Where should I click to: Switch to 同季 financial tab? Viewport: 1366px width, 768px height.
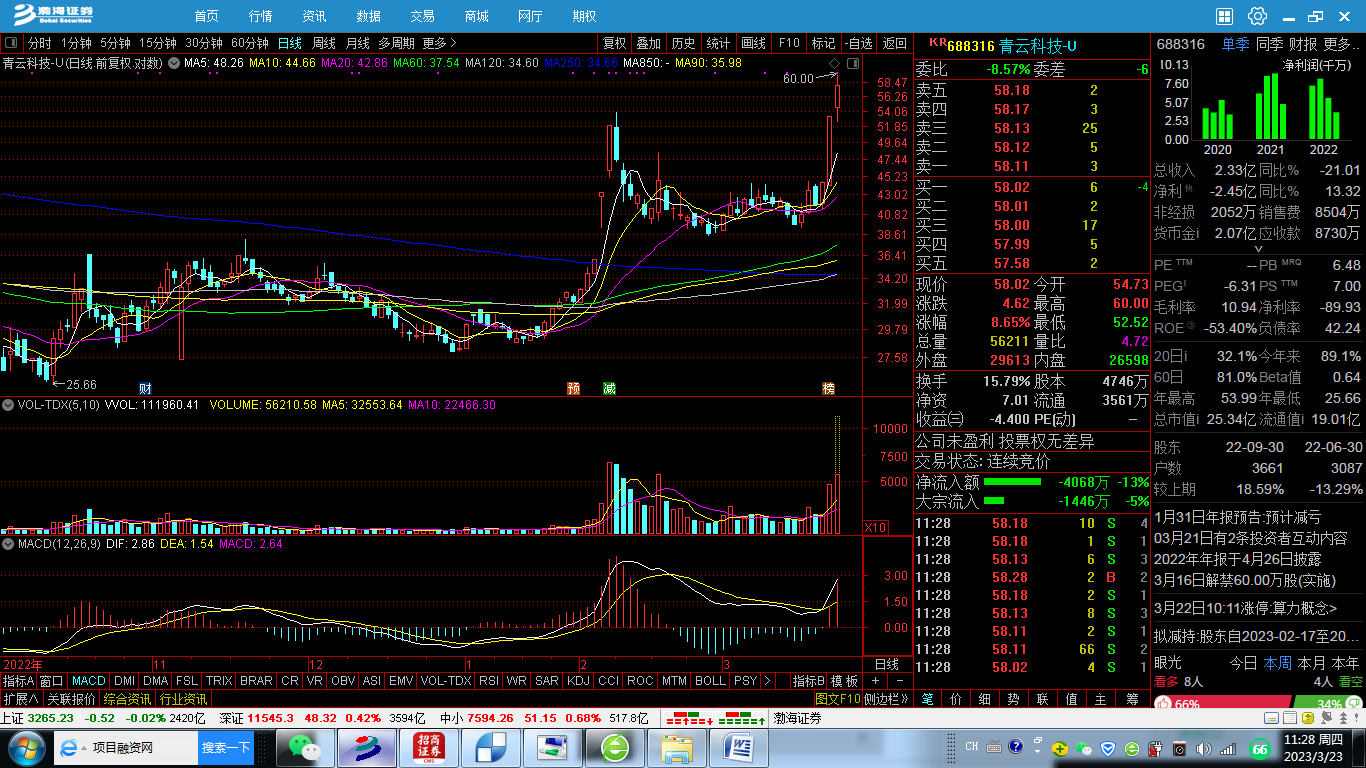[x=1269, y=44]
